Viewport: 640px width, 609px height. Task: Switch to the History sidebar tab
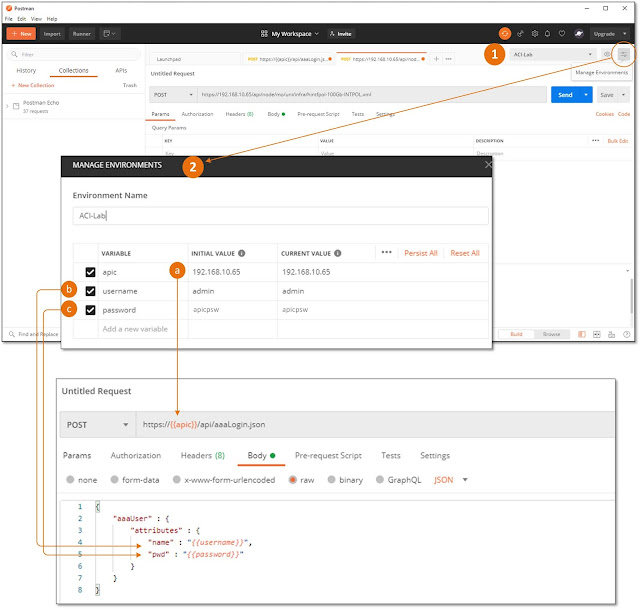click(x=26, y=70)
